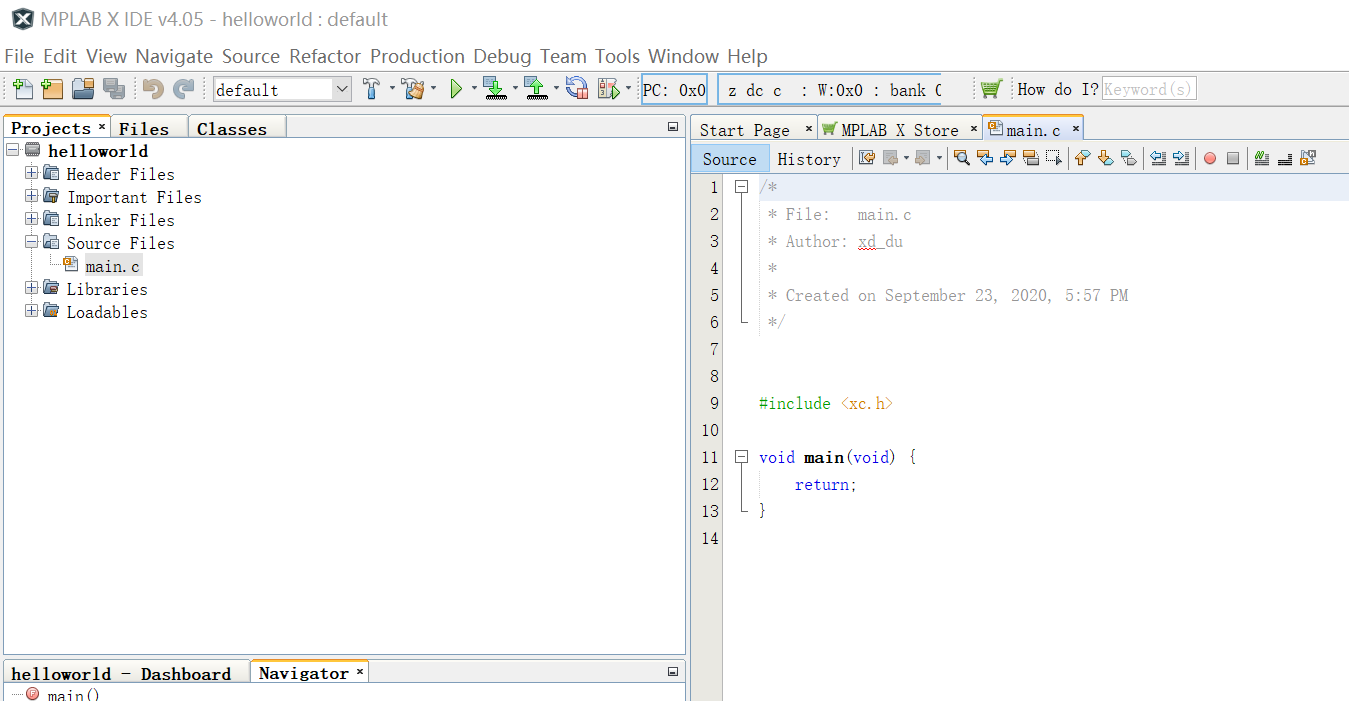
Task: Open dropdown beside Make and Program Device
Action: pos(515,89)
